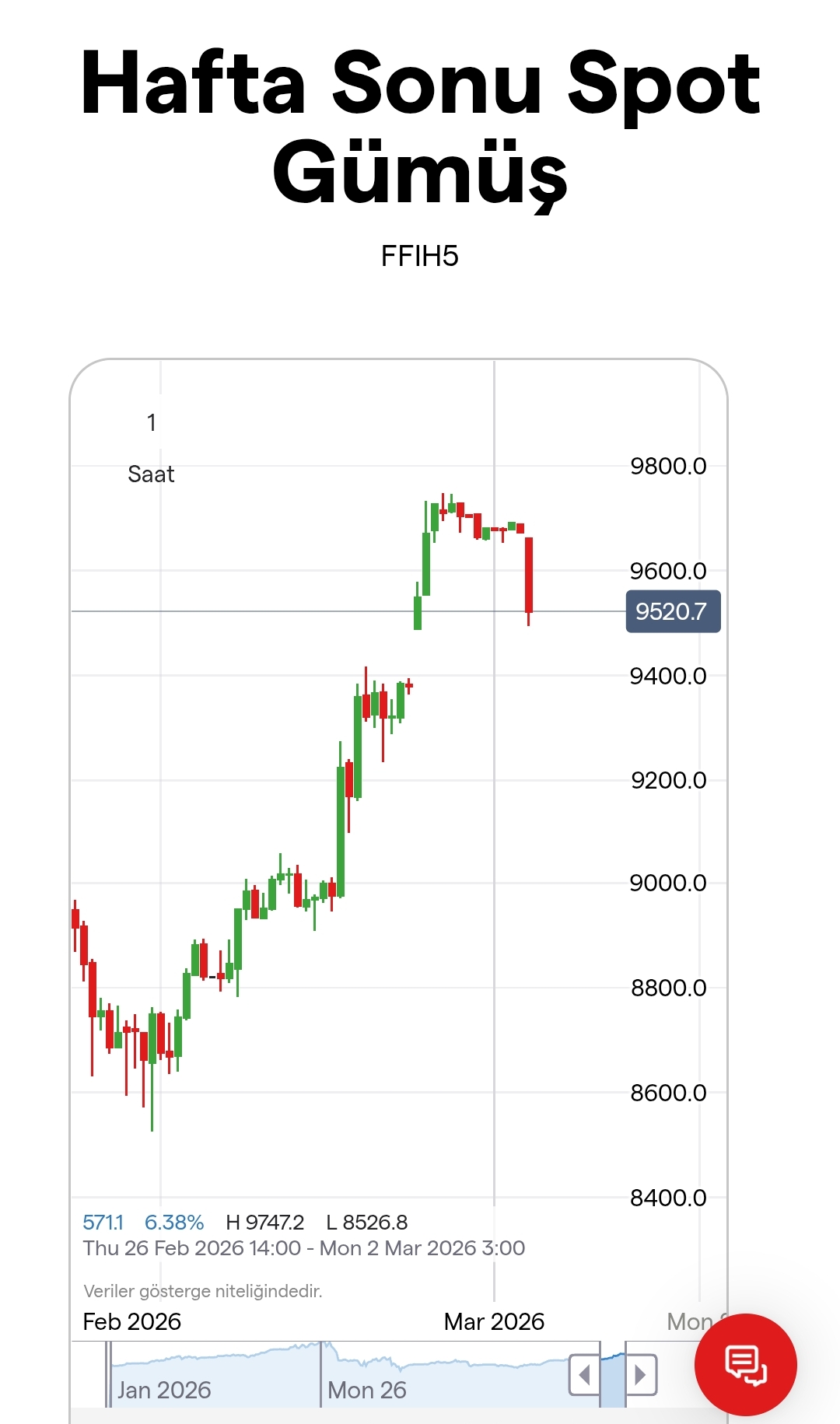Click the 9800.0 price axis label
This screenshot has width=840, height=1424.
668,466
